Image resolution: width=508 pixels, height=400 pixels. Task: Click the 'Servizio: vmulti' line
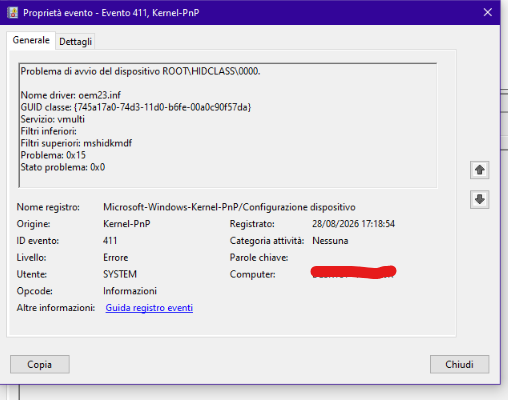53,119
